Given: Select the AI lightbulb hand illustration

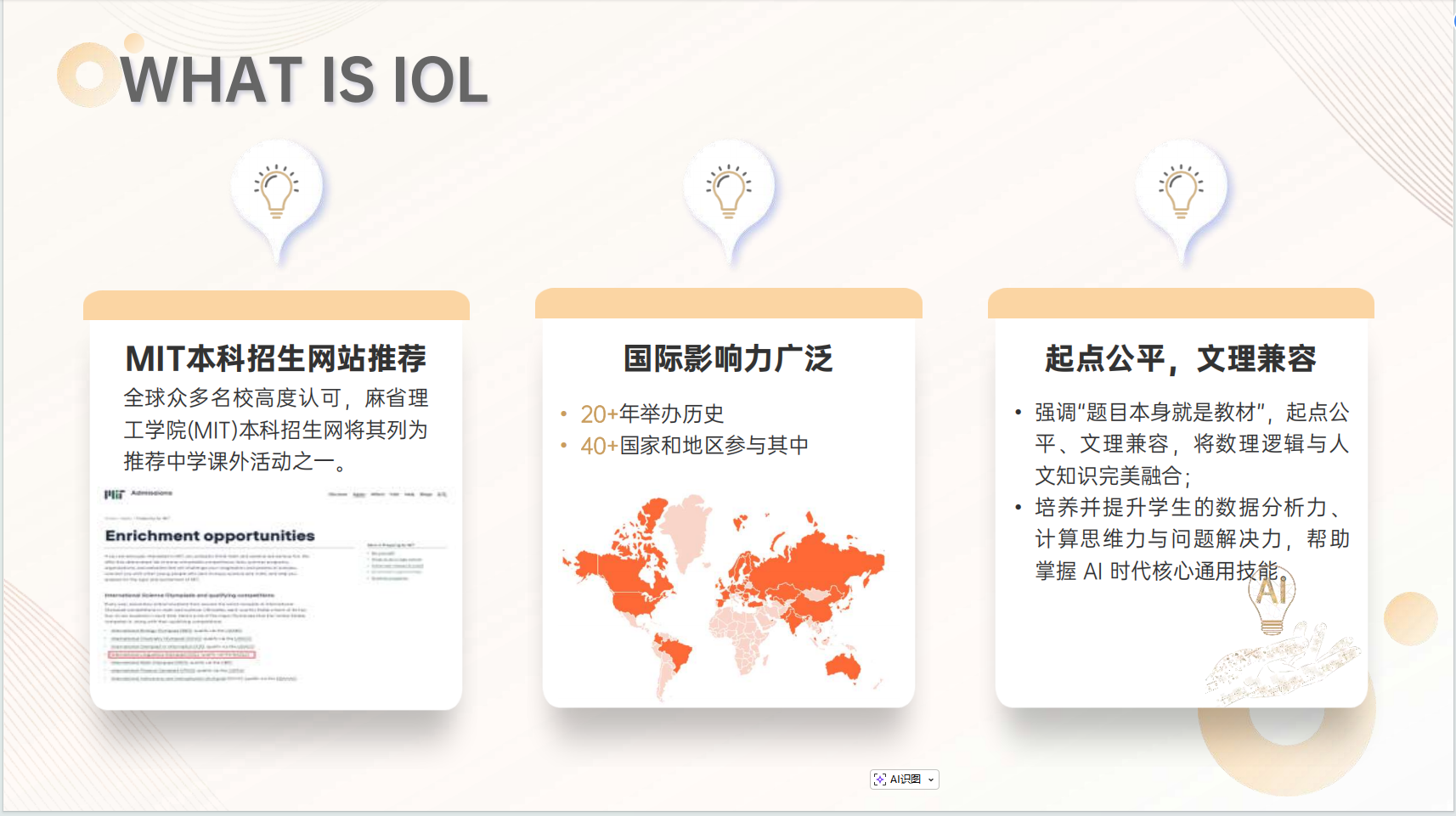Looking at the screenshot, I should click(1278, 641).
